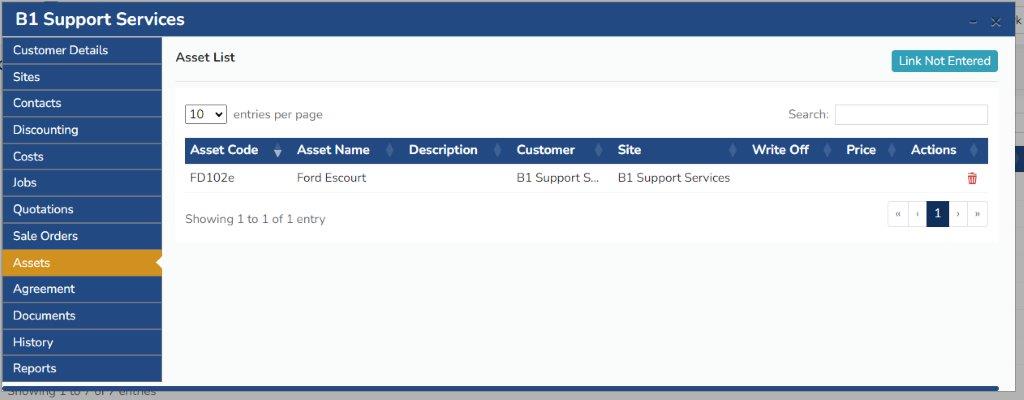Click the B1 Support Services site cell
This screenshot has height=400, width=1024.
(x=674, y=178)
